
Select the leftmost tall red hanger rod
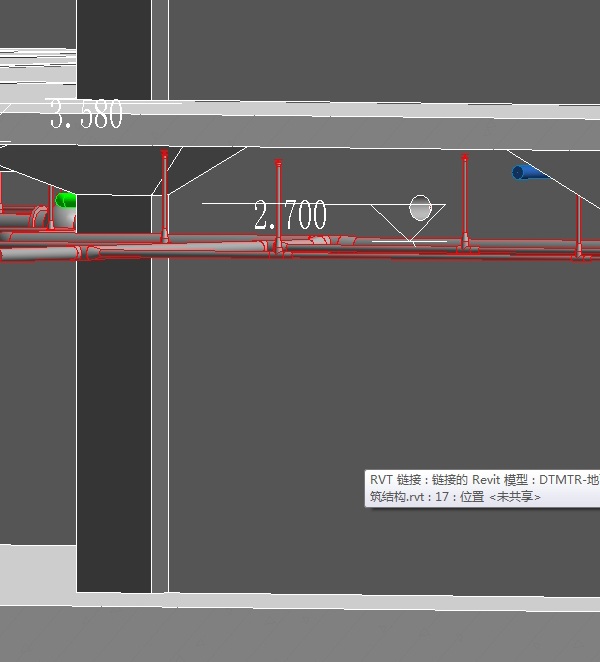pos(165,195)
